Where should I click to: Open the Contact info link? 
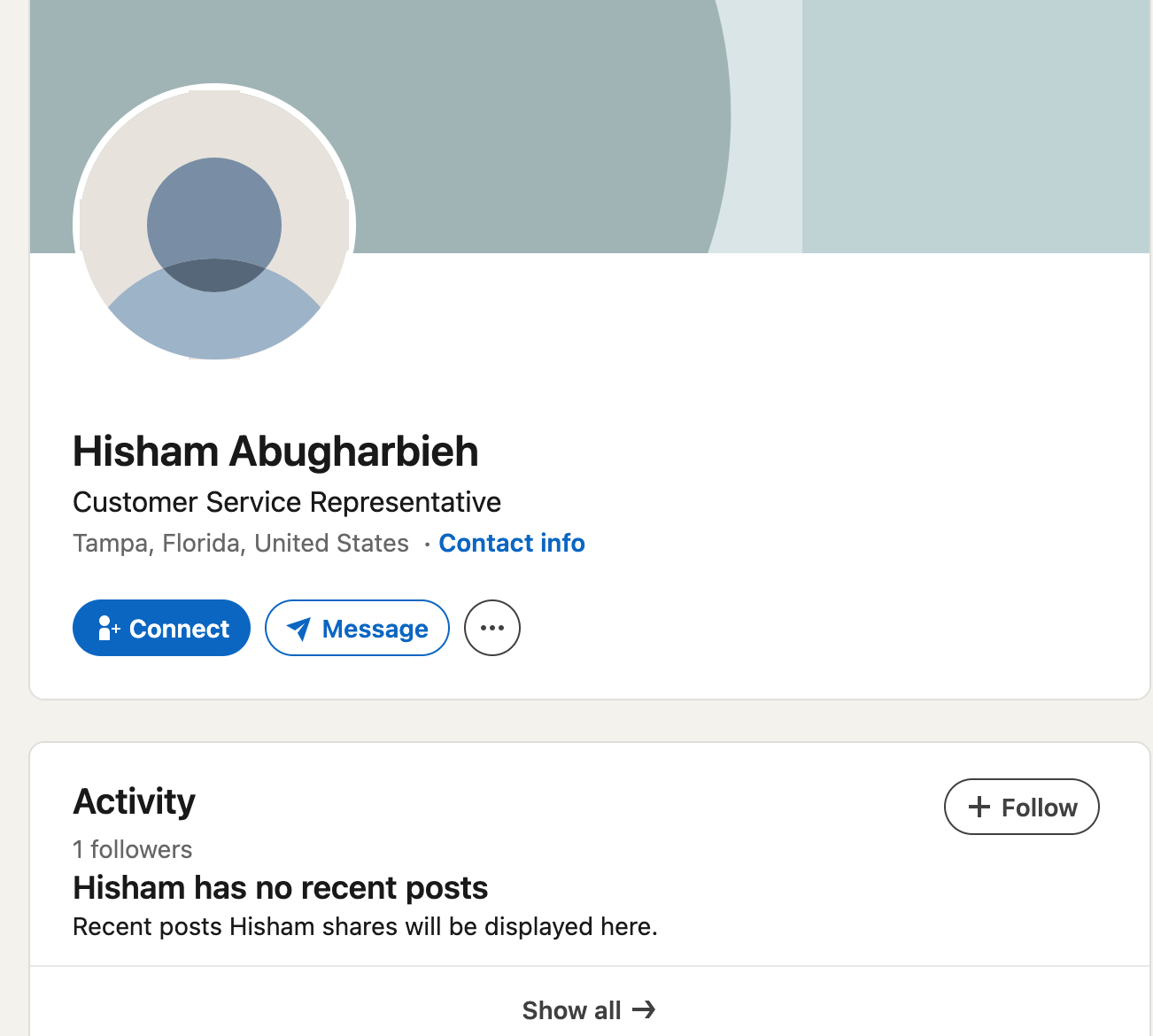[512, 543]
